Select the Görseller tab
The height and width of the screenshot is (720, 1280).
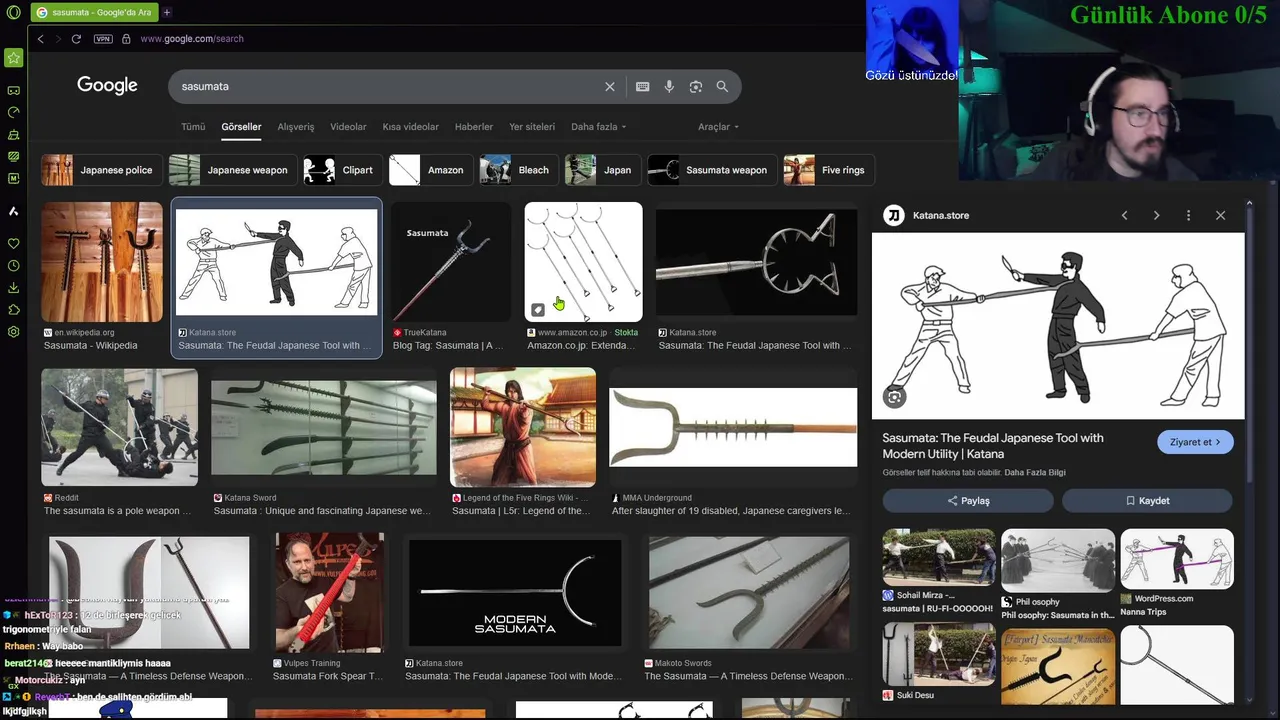click(x=241, y=127)
